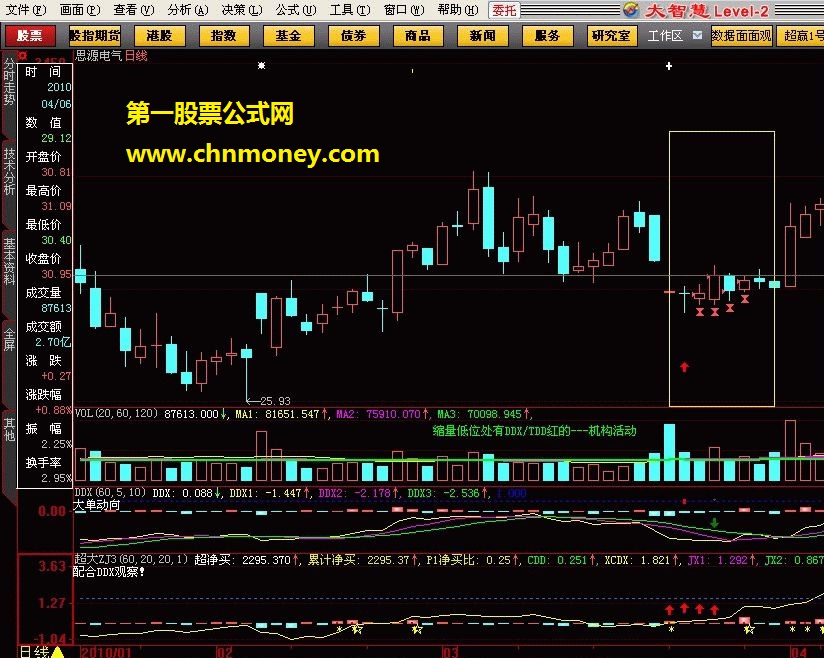Click the 大单动向 label in DDX panel
The height and width of the screenshot is (658, 824).
pos(96,505)
